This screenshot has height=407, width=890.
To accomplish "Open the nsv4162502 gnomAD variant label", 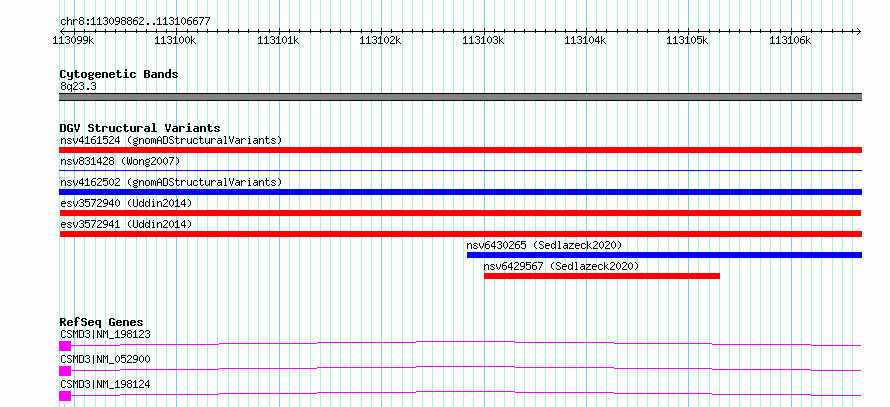I will [171, 182].
